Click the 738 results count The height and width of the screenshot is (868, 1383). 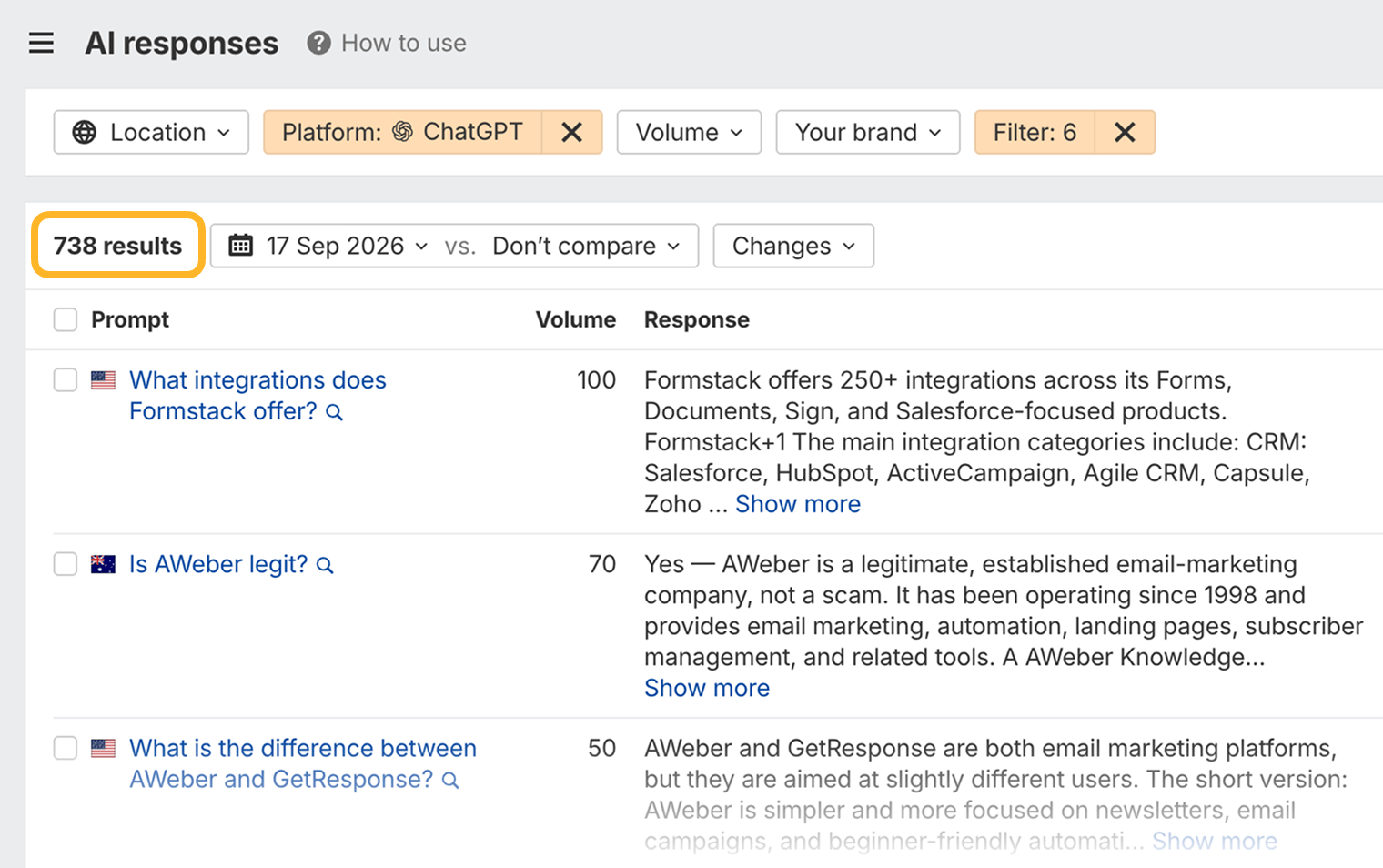(117, 246)
